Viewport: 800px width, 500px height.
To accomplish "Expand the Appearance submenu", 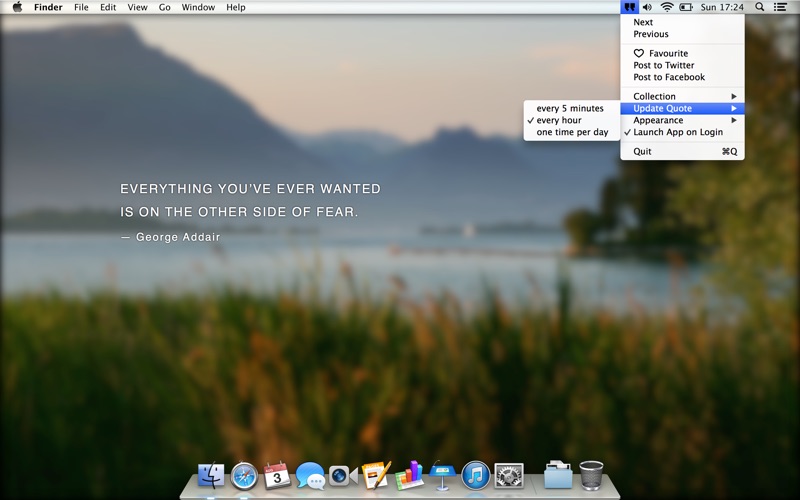I will pyautogui.click(x=682, y=120).
